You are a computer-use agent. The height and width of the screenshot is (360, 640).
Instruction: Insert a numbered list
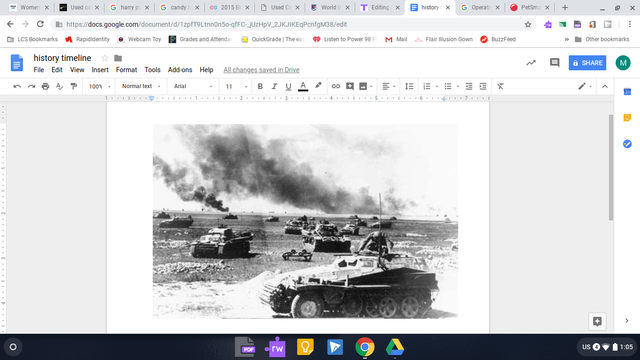(427, 86)
